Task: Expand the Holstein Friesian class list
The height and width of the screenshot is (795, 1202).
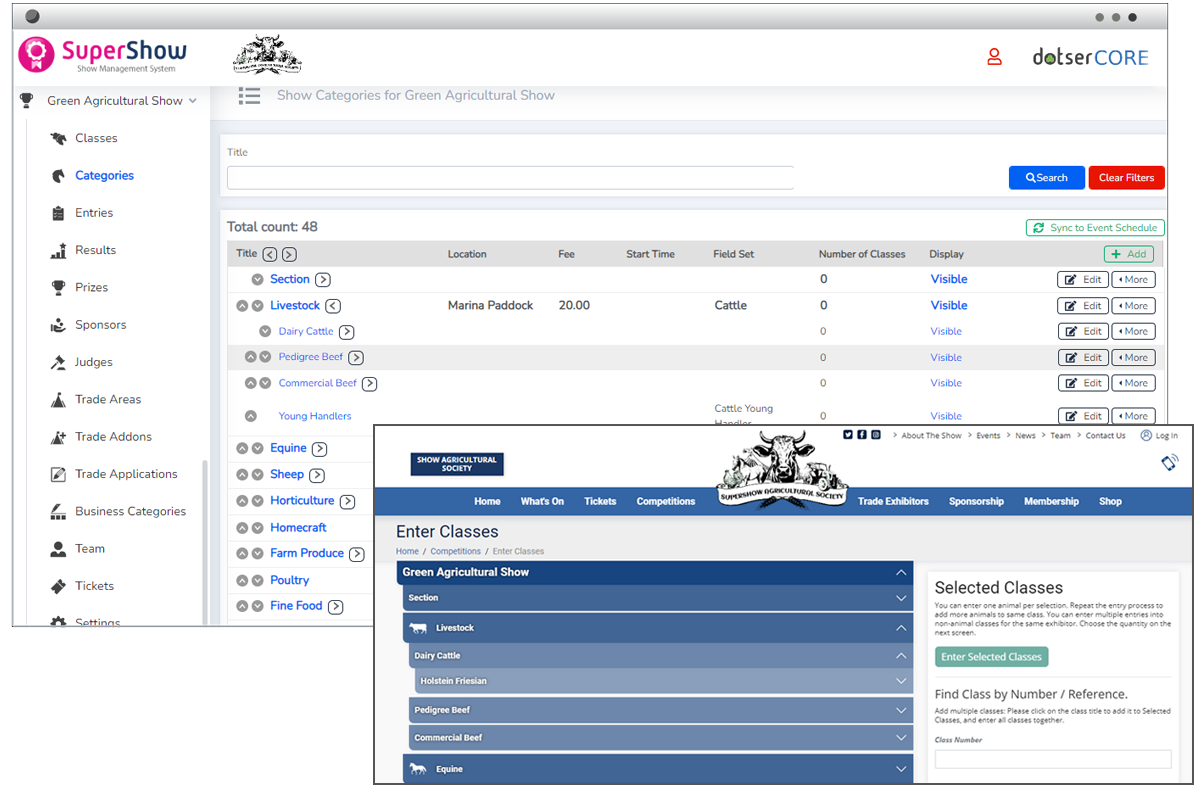Action: (900, 681)
